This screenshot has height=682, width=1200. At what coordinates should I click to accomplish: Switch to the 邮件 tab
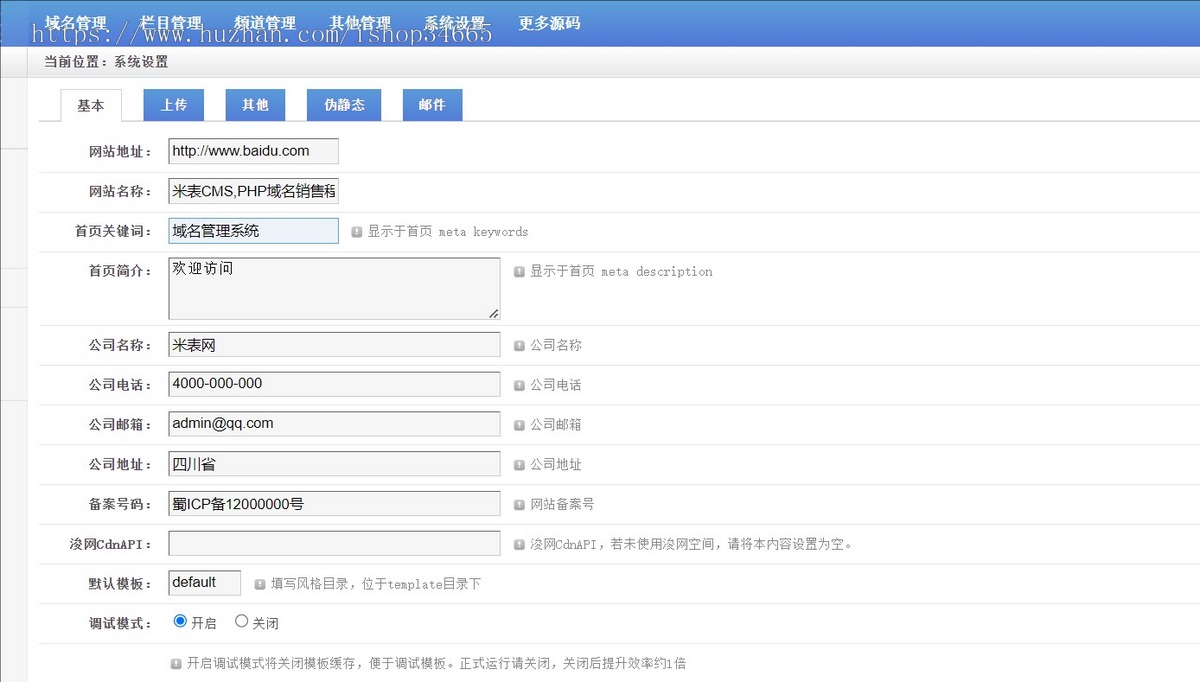[x=432, y=105]
